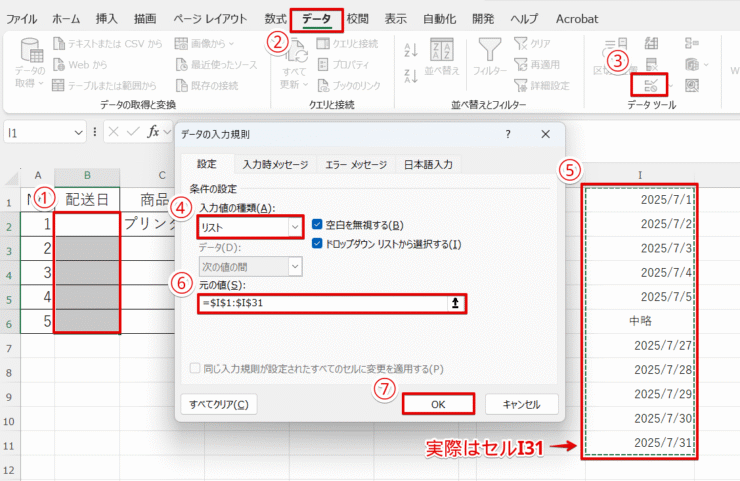This screenshot has width=740, height=481.
Task: Click ブックのリンク in the ribbon
Action: (x=349, y=85)
